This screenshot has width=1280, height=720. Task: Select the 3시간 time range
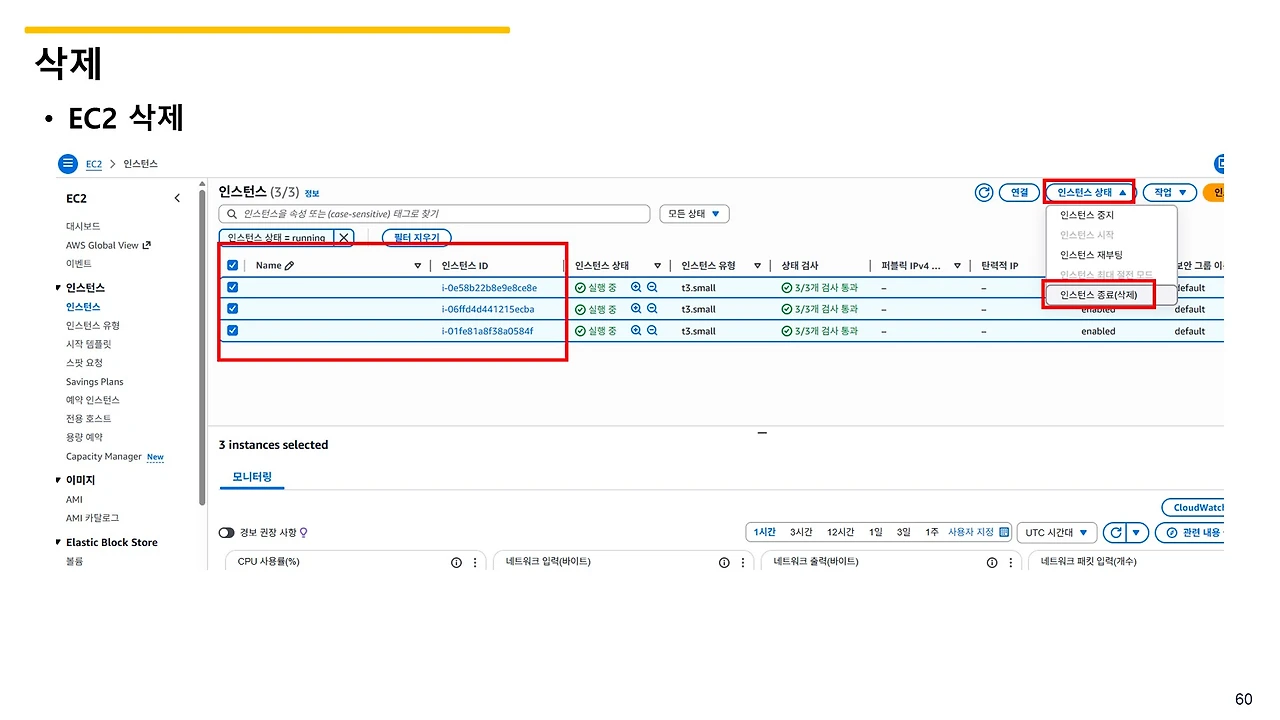[800, 532]
